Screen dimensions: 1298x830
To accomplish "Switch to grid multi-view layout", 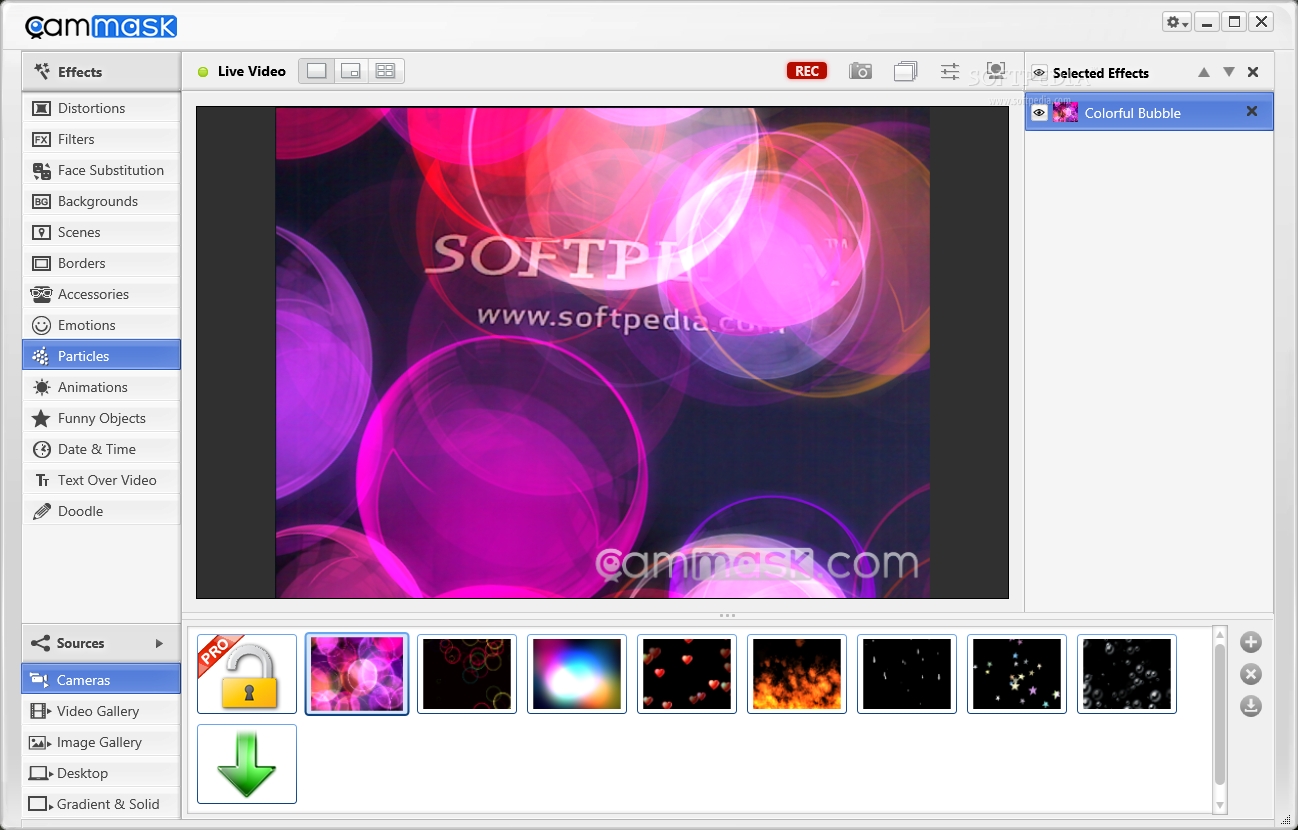I will click(x=386, y=71).
